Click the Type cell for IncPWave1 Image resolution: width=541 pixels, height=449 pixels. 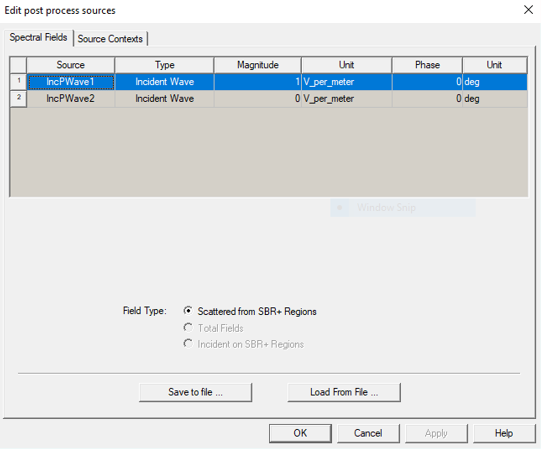click(x=164, y=82)
